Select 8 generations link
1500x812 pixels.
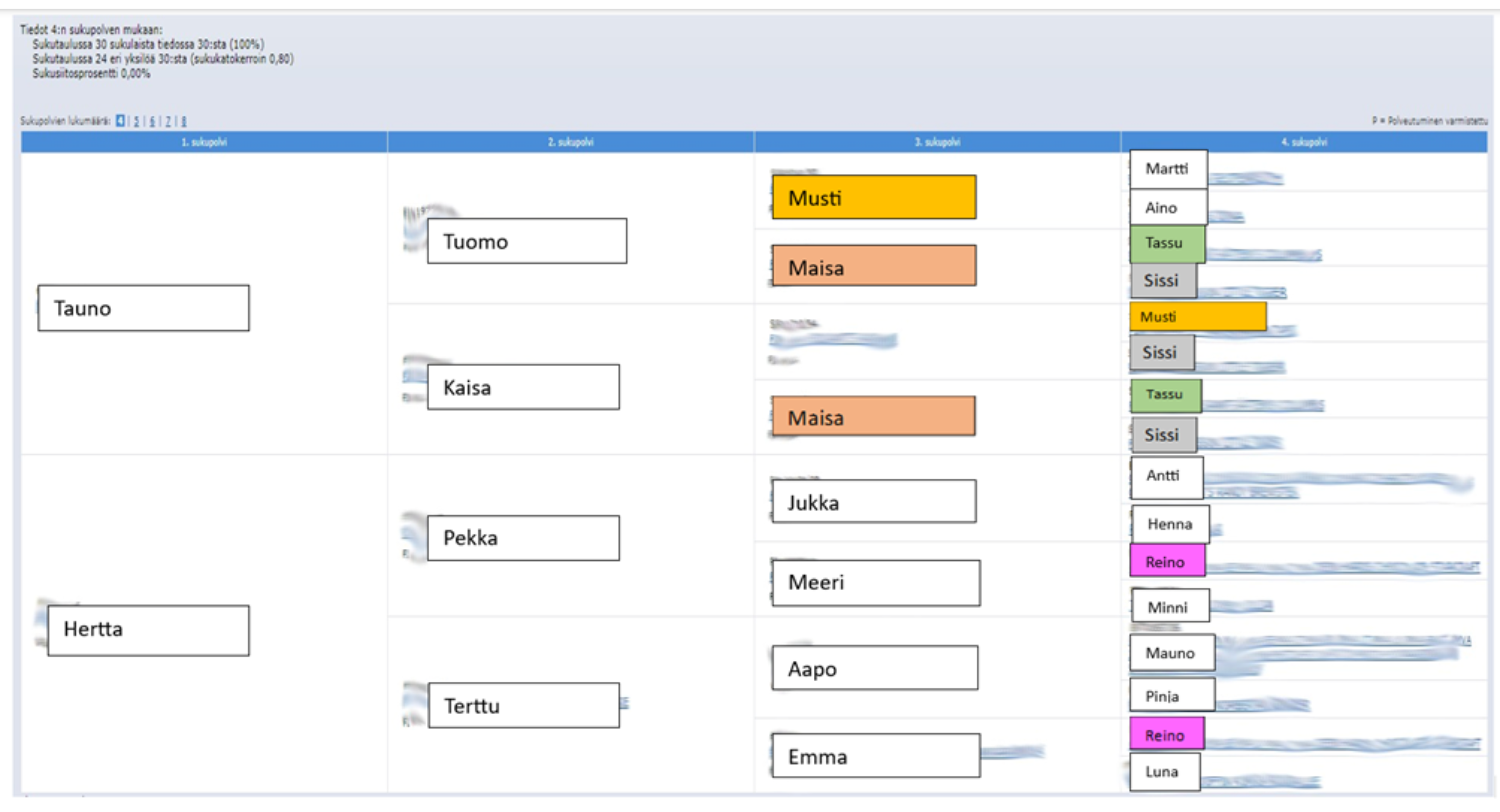pyautogui.click(x=183, y=121)
